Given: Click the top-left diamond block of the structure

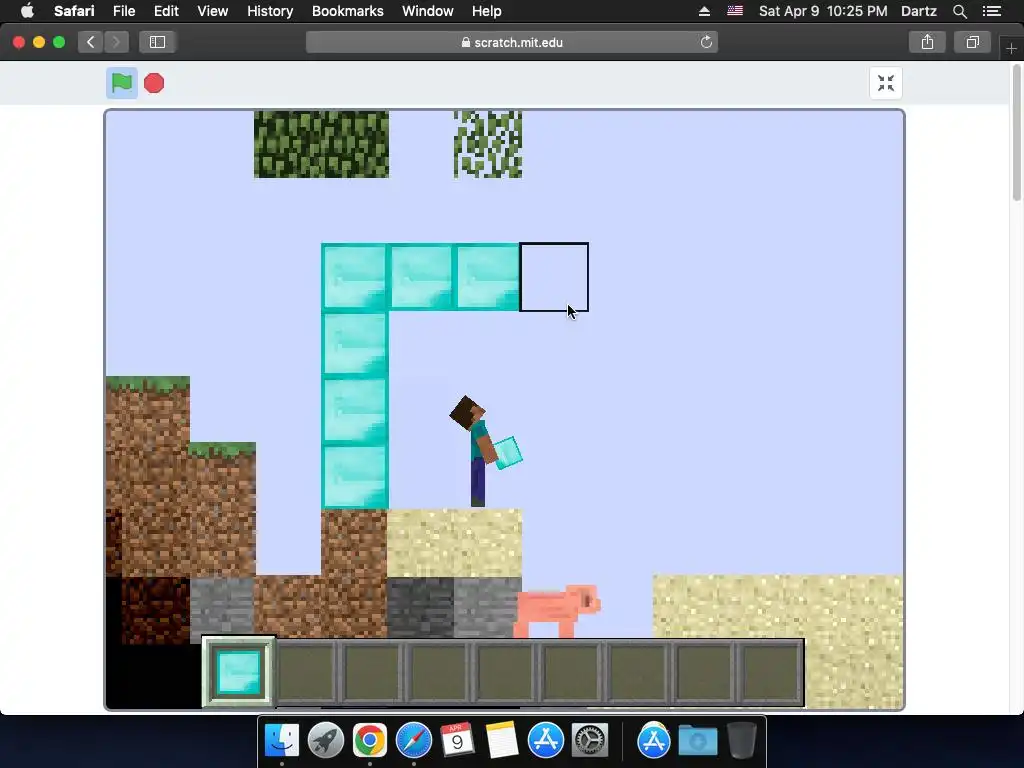Looking at the screenshot, I should 355,277.
